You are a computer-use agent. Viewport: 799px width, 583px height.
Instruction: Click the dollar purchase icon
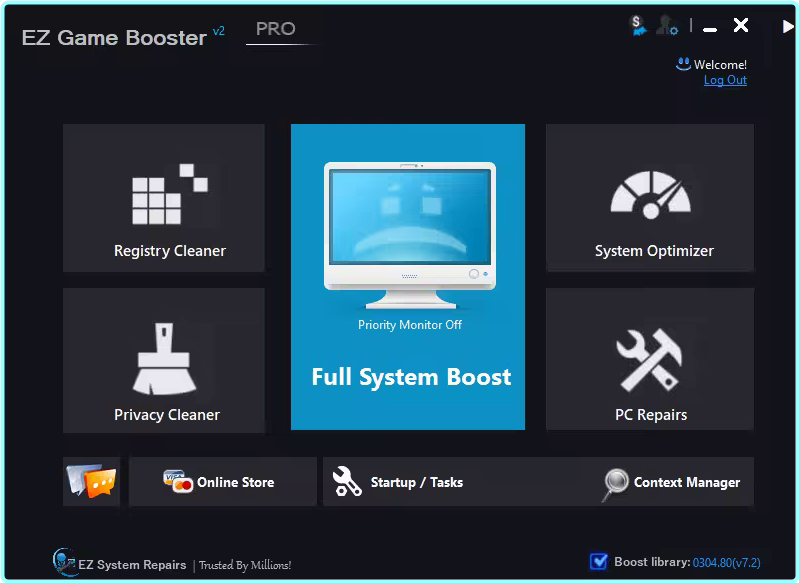pos(637,25)
